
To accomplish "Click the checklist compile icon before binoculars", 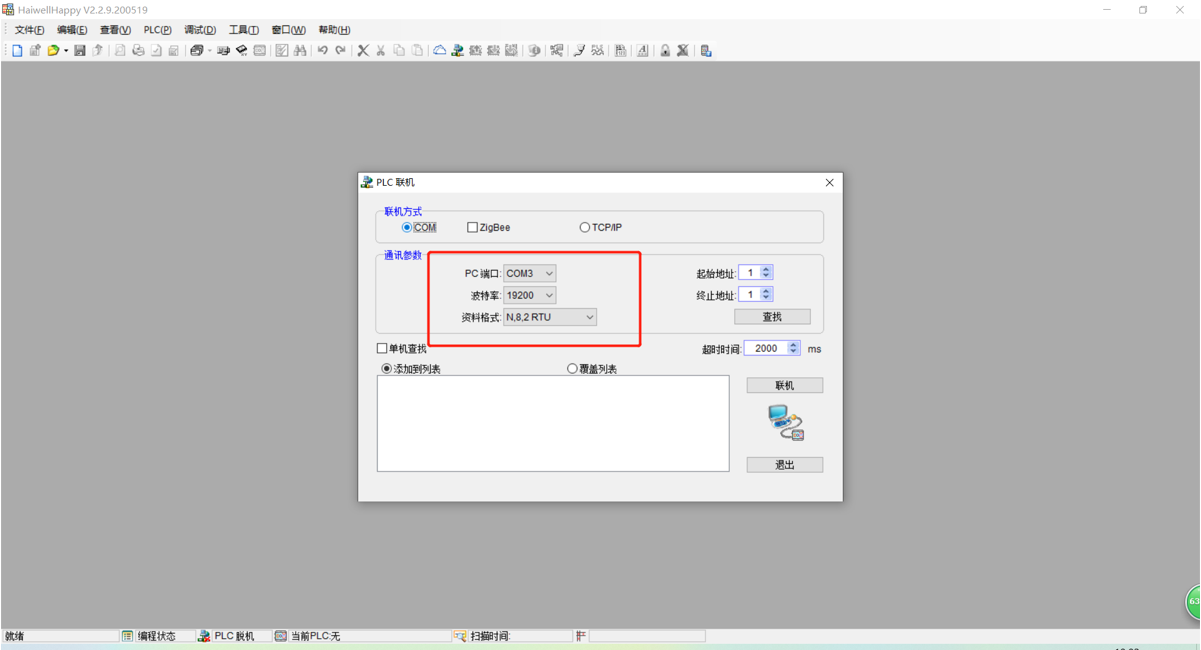I will point(282,50).
